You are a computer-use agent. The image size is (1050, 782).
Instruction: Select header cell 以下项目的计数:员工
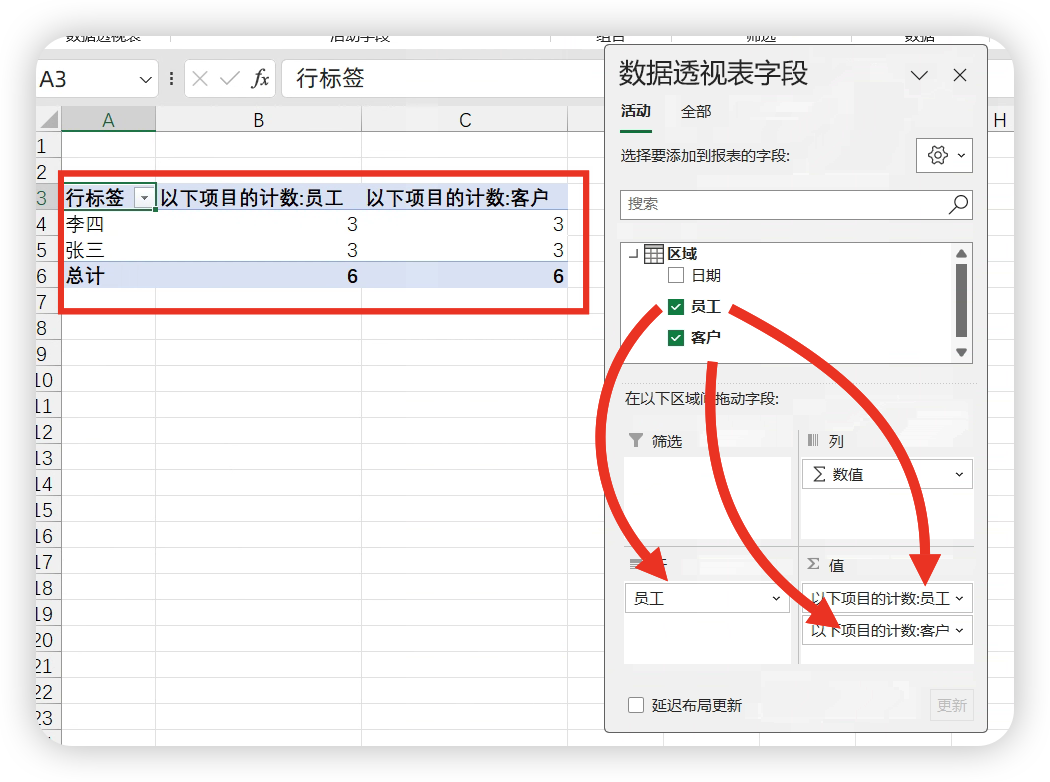pos(258,198)
